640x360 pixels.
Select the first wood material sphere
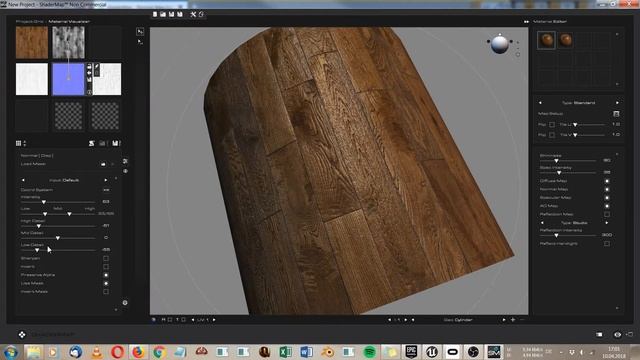click(546, 40)
